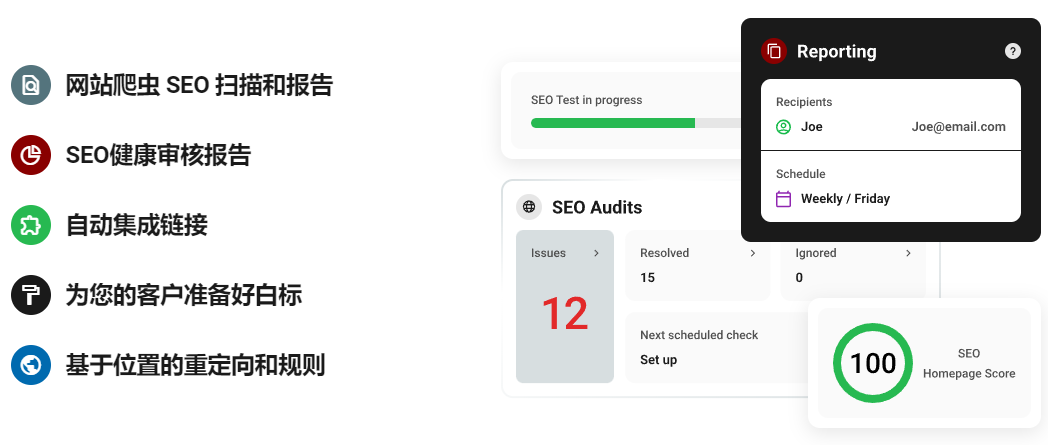Click Set up under Next scheduled check
1048x445 pixels.
[x=658, y=359]
